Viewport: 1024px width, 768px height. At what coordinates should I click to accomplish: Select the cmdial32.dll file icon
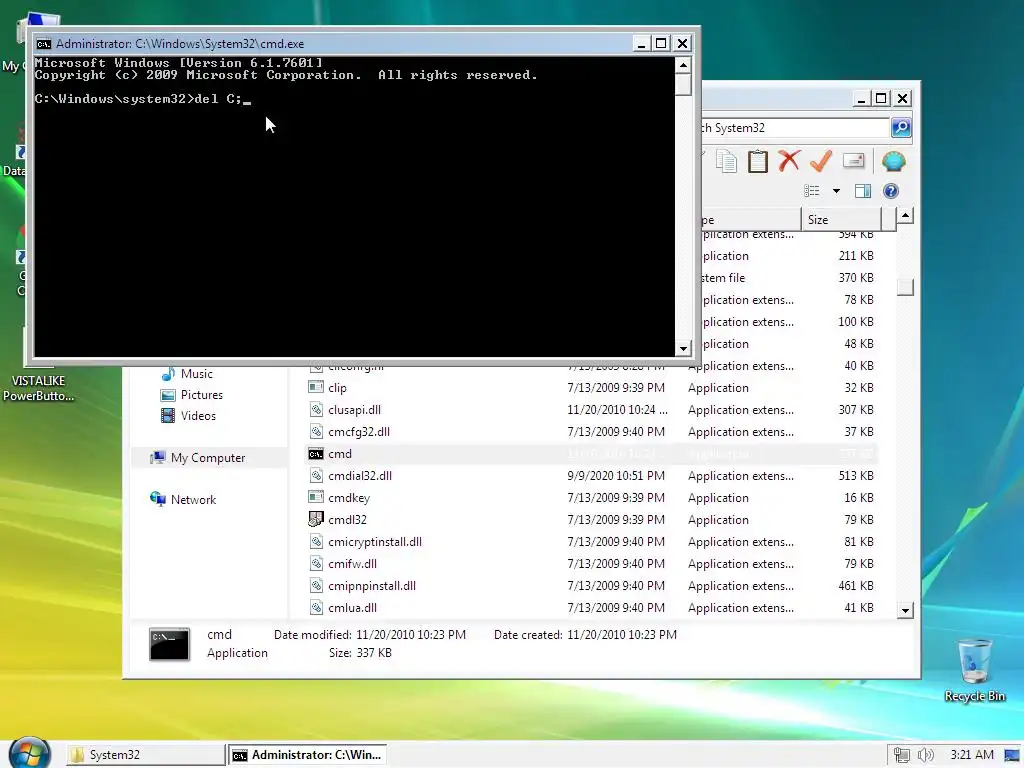[x=316, y=475]
